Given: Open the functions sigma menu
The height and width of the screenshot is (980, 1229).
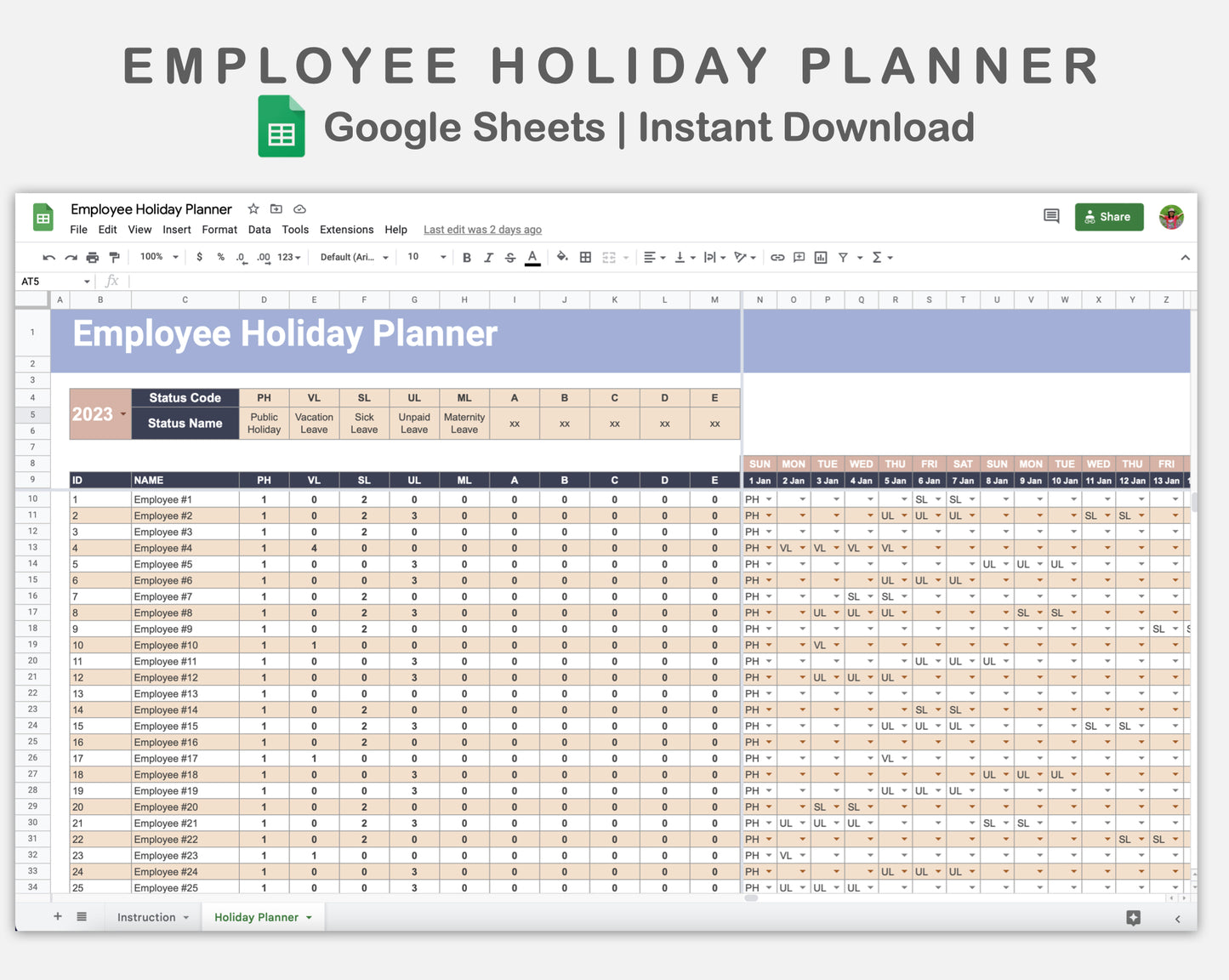Looking at the screenshot, I should pos(877,257).
